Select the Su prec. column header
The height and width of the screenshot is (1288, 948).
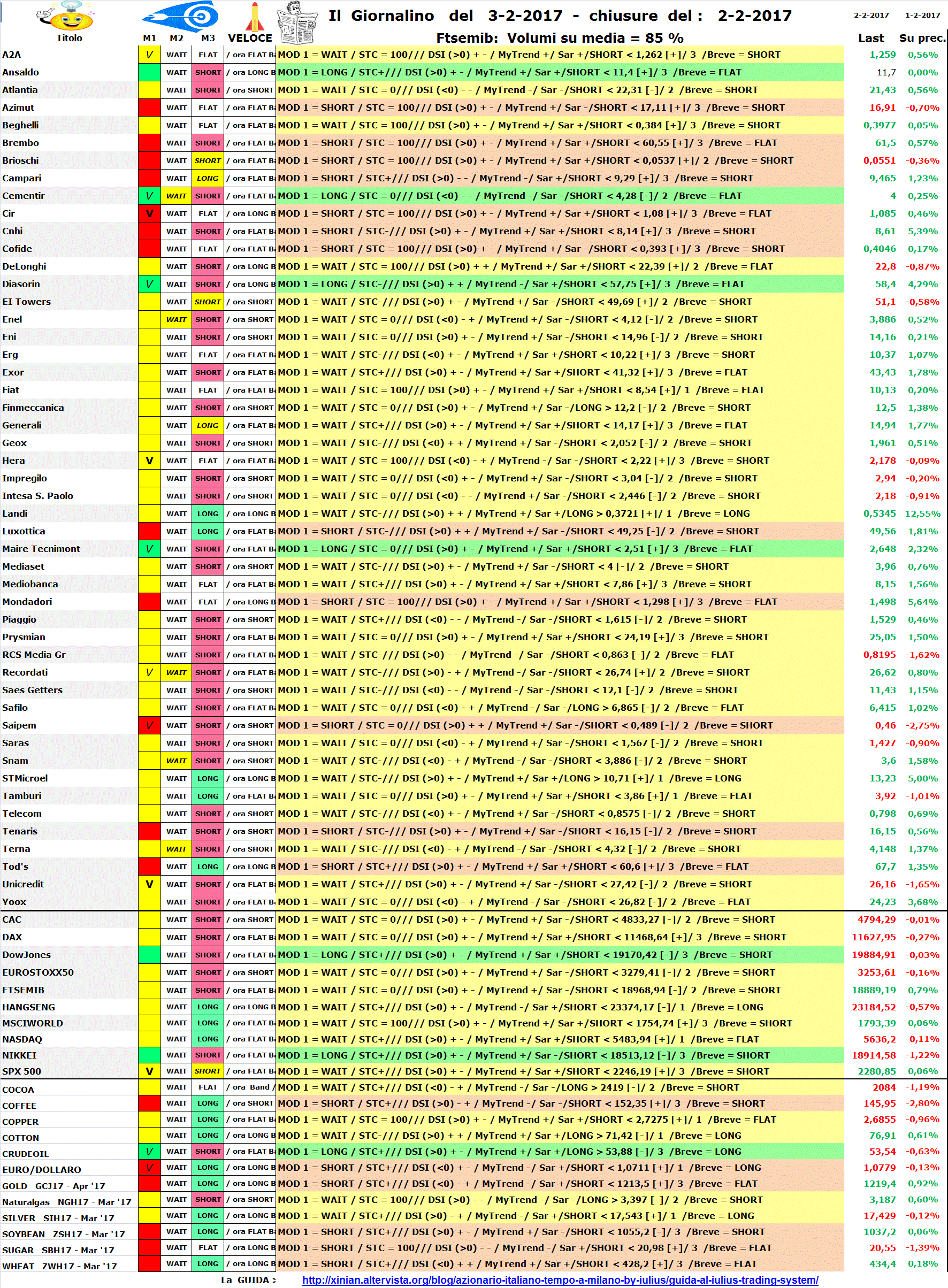click(x=922, y=38)
